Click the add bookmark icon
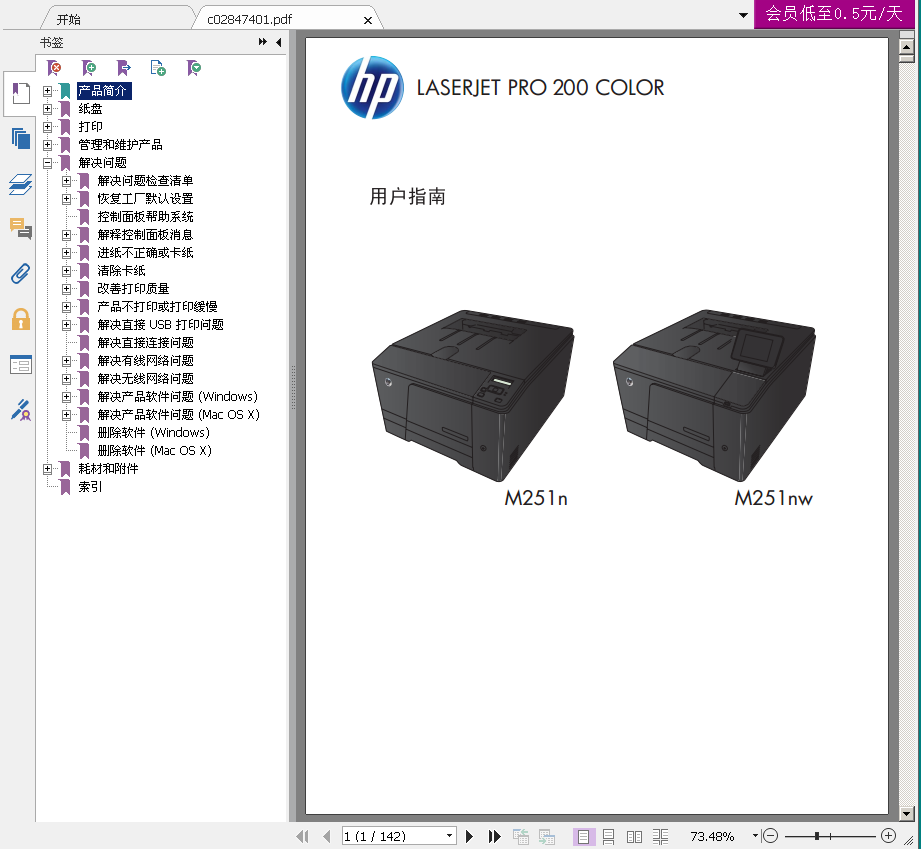The width and height of the screenshot is (921, 849). coord(89,68)
